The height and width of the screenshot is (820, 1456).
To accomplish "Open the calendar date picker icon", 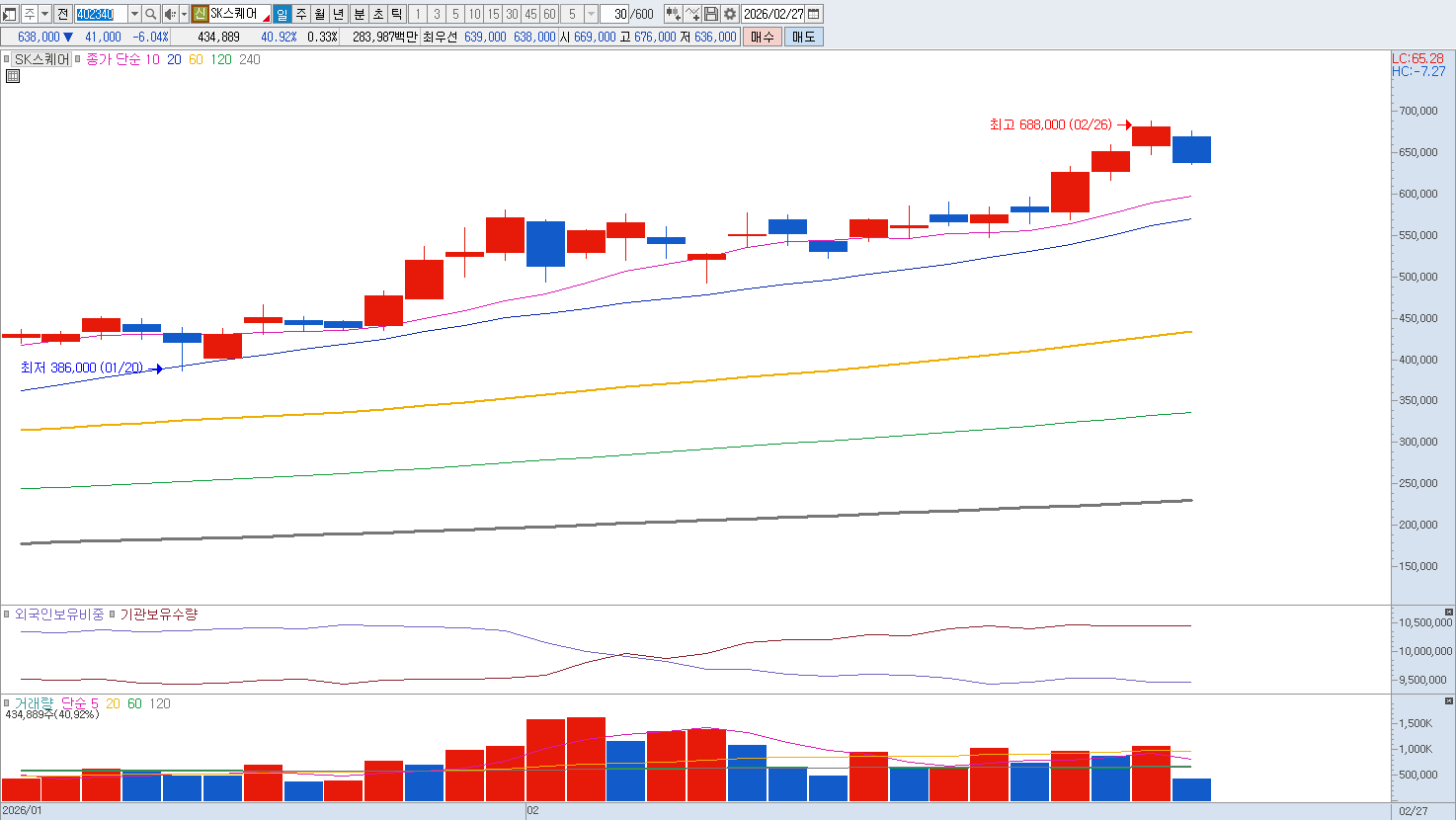I will coord(814,14).
